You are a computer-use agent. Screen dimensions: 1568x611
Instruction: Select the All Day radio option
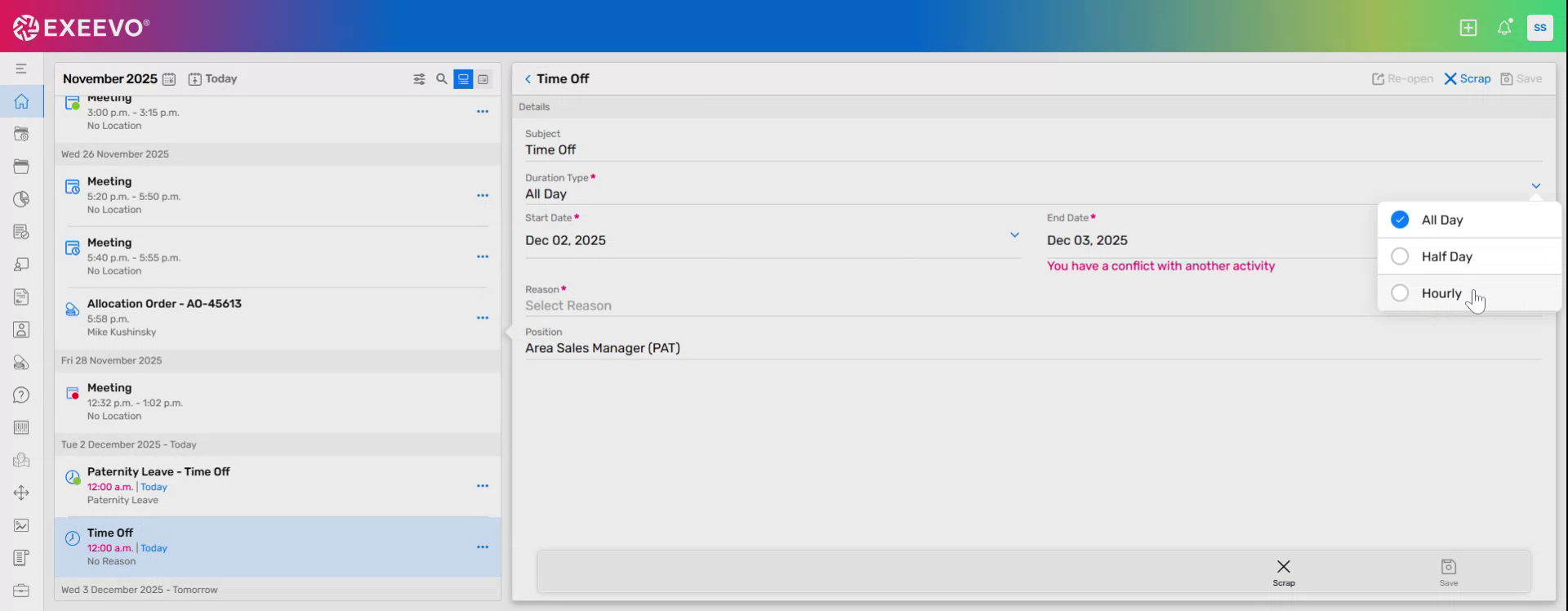pos(1469,220)
